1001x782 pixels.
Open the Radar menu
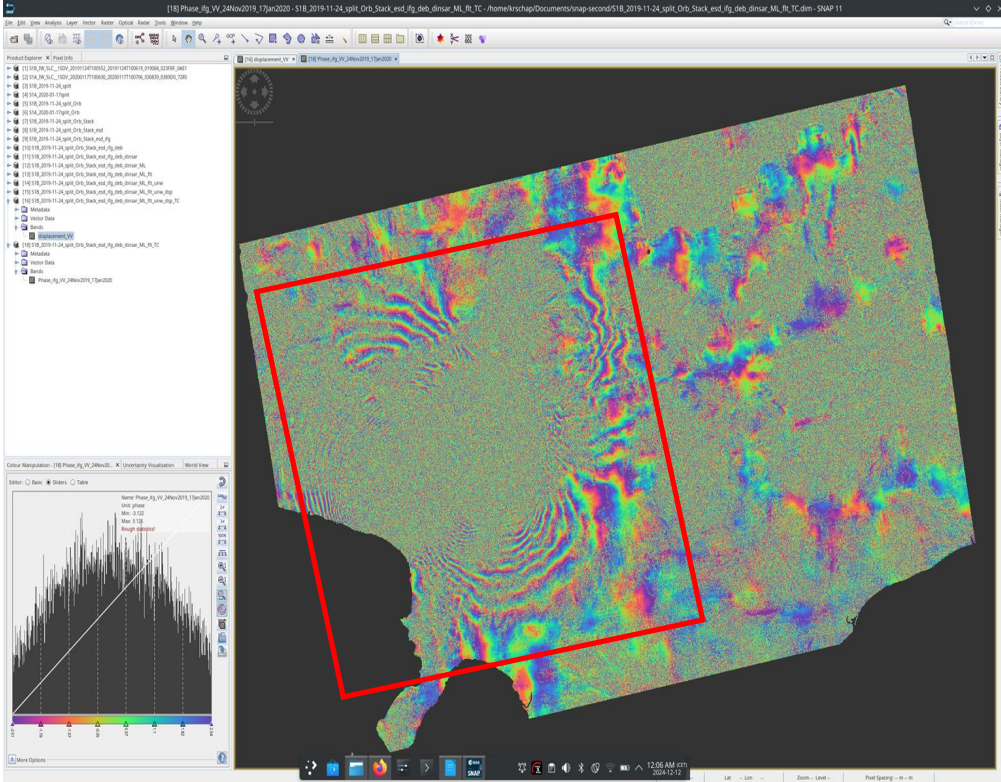click(x=144, y=23)
